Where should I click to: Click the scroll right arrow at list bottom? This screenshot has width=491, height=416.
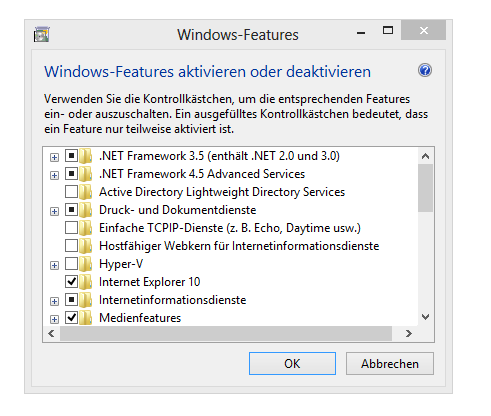409,334
